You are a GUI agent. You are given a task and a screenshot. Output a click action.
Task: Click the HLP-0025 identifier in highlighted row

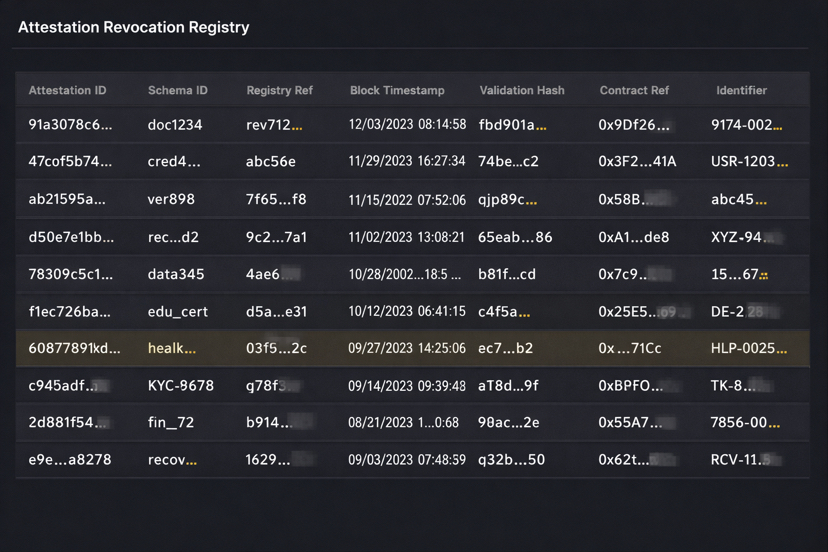coord(748,348)
